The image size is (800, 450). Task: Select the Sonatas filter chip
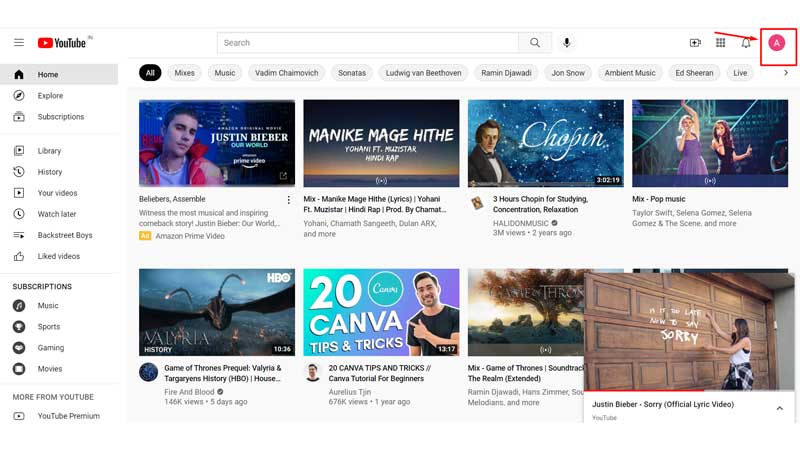pos(352,73)
